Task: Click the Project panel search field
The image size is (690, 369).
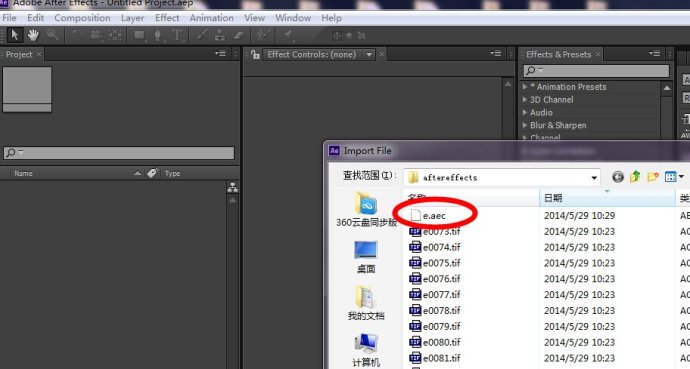Action: (119, 153)
